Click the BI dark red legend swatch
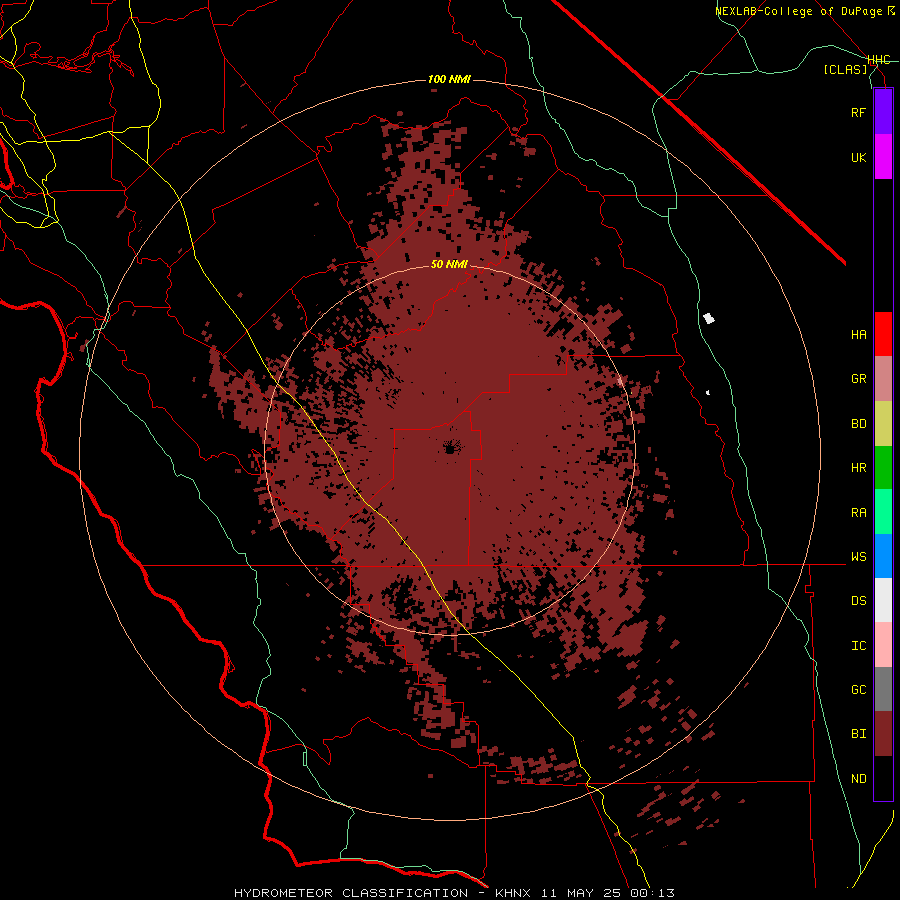This screenshot has width=900, height=900. 883,734
